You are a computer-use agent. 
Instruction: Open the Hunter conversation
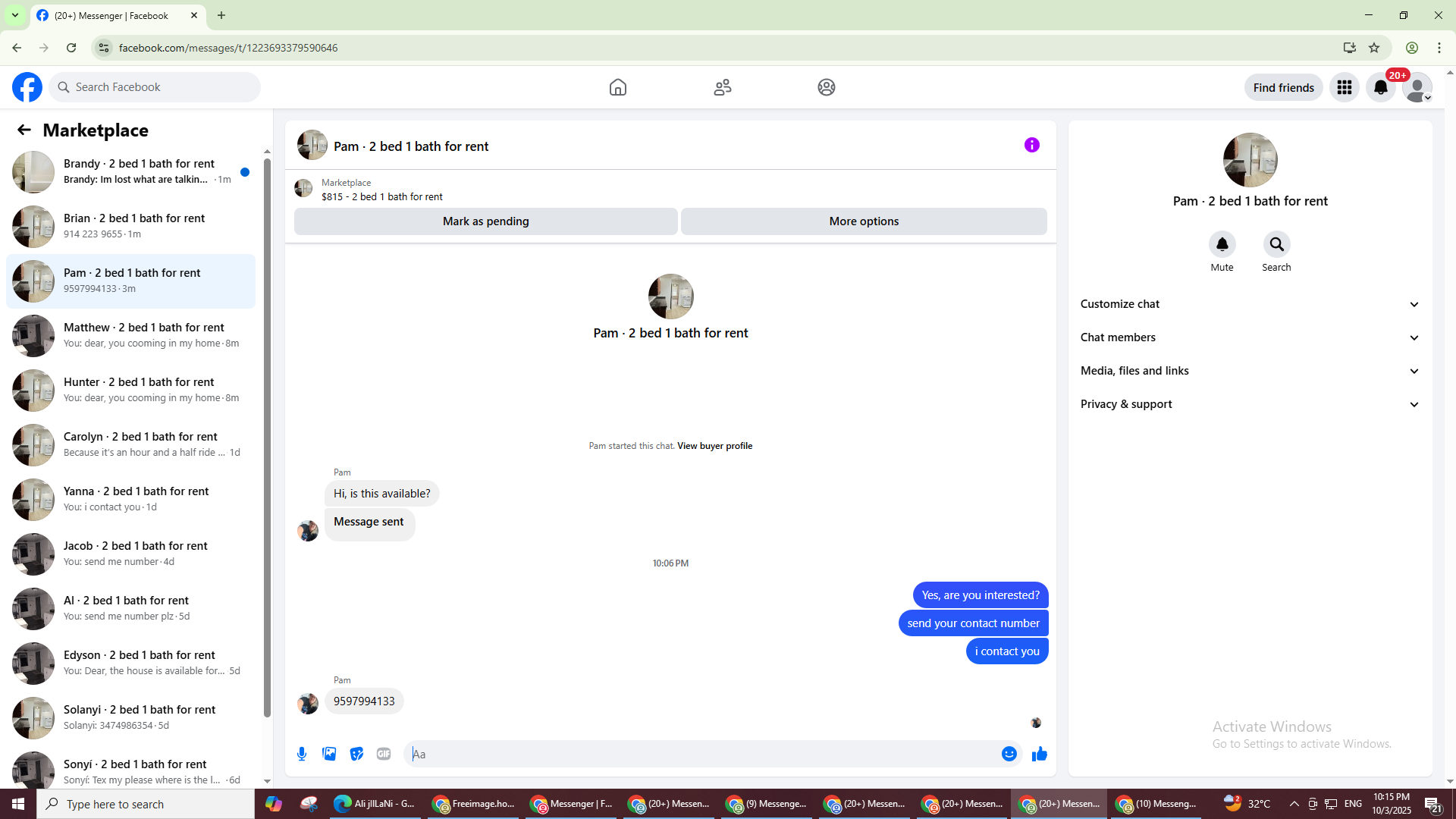point(130,390)
